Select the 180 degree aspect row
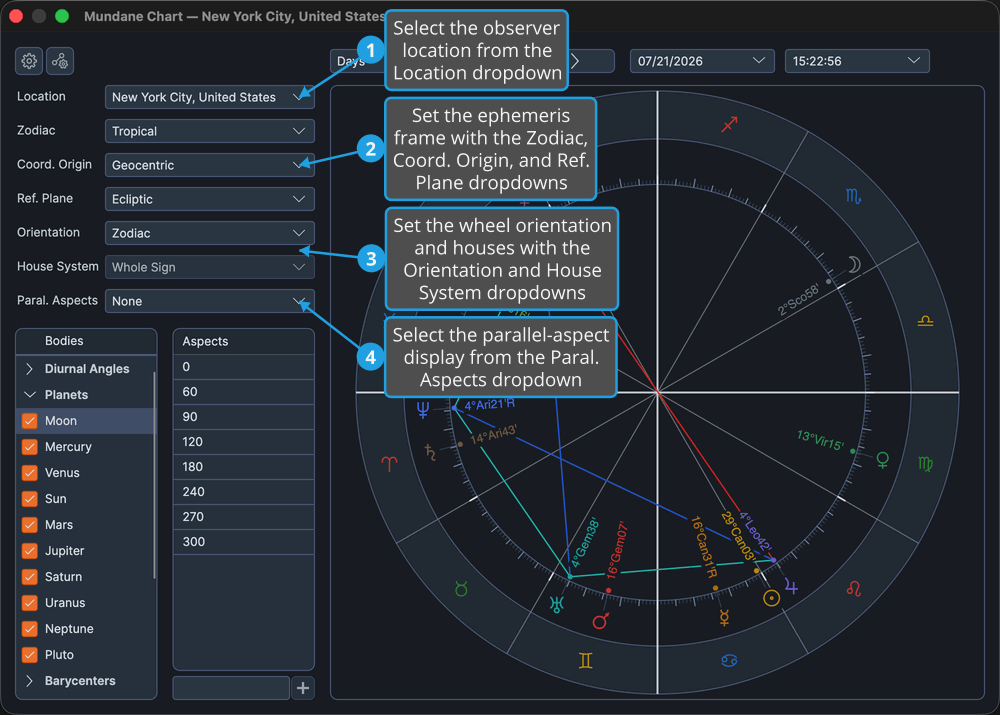Image resolution: width=1000 pixels, height=715 pixels. pos(244,467)
